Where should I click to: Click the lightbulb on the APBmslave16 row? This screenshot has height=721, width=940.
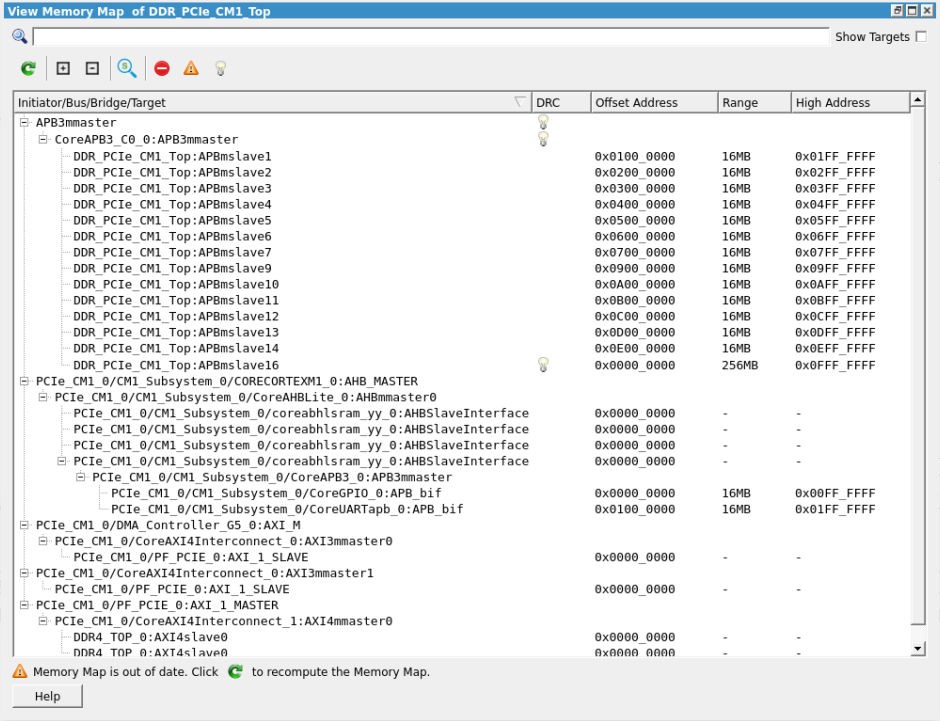pos(542,364)
